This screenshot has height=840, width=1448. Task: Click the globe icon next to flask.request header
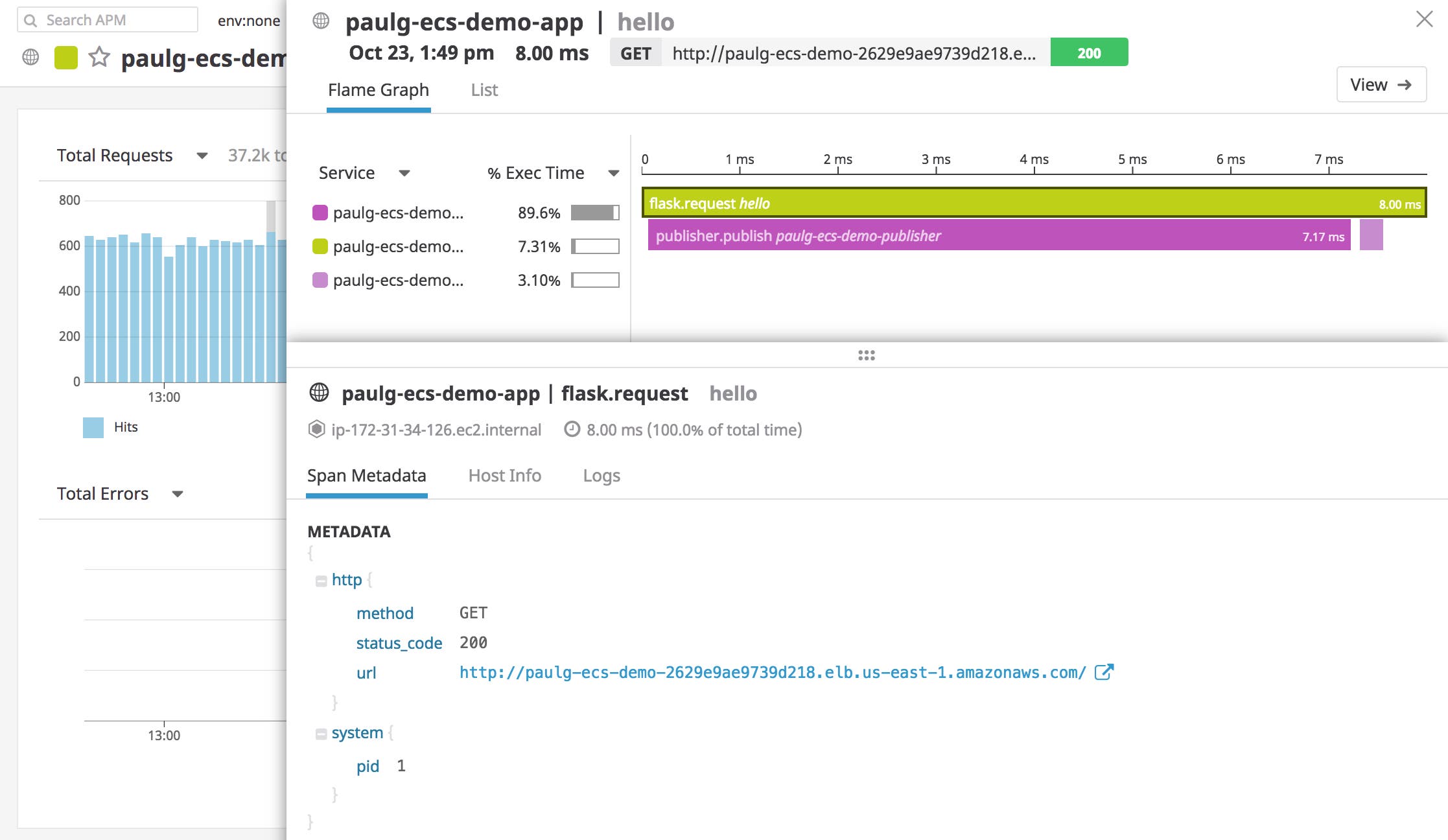pos(318,393)
